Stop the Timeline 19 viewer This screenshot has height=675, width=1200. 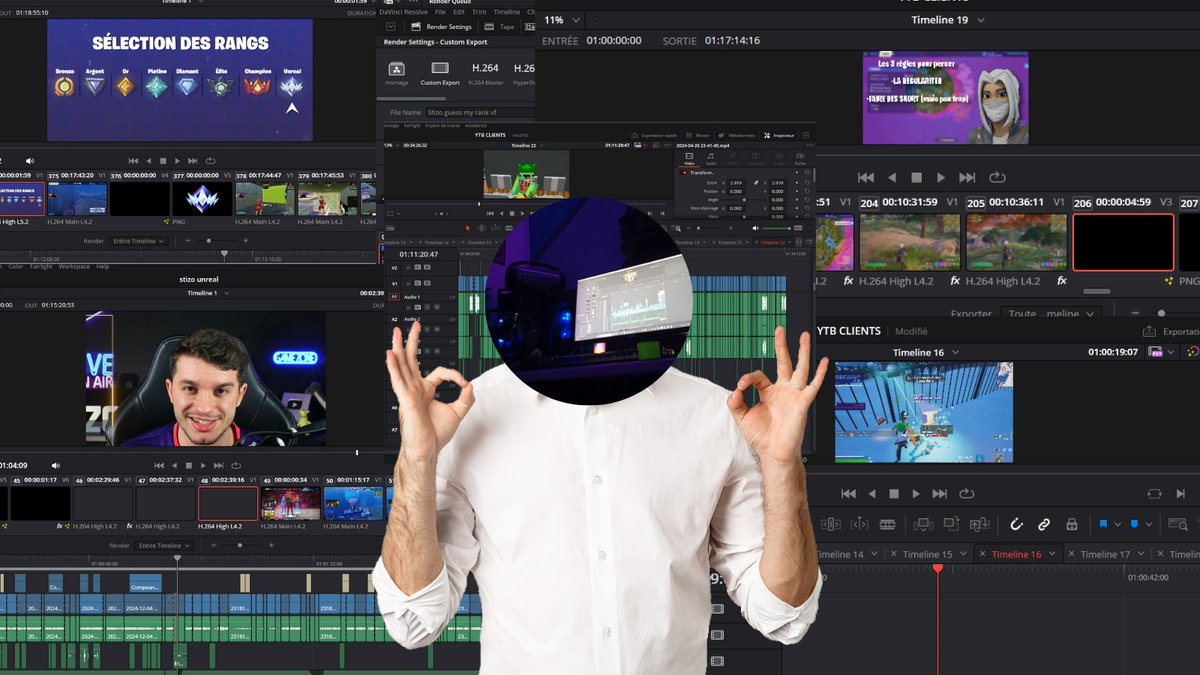(x=916, y=177)
